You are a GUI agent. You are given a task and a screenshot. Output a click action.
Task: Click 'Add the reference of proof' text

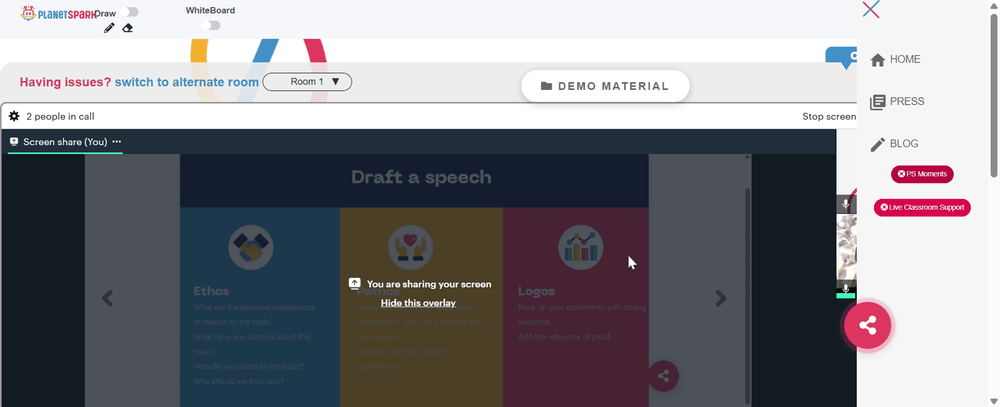(x=564, y=337)
